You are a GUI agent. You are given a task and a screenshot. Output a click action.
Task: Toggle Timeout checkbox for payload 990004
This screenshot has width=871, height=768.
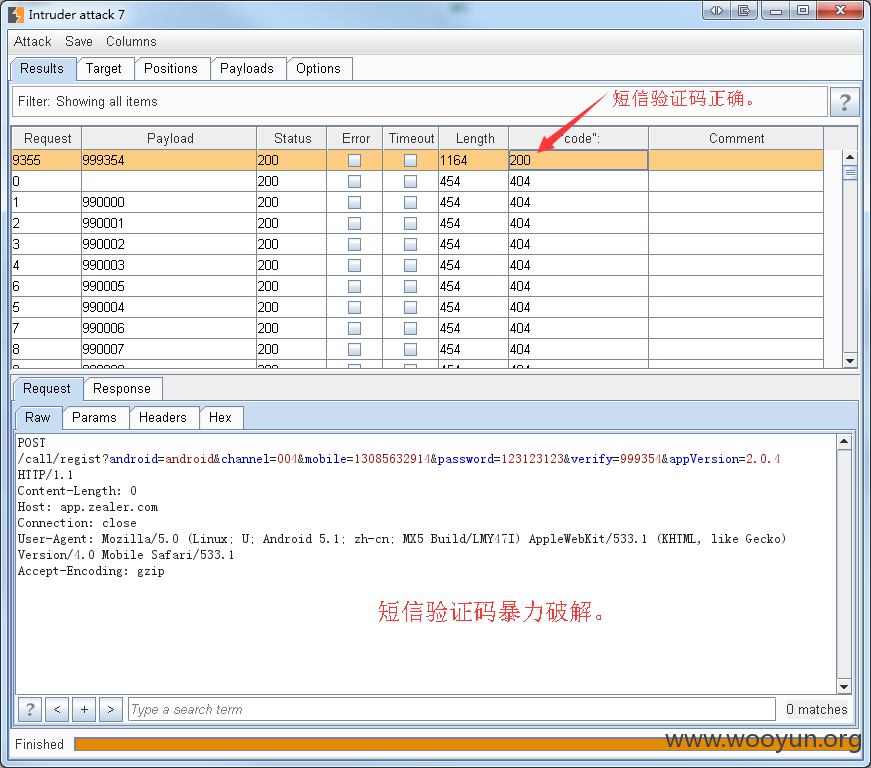point(410,307)
